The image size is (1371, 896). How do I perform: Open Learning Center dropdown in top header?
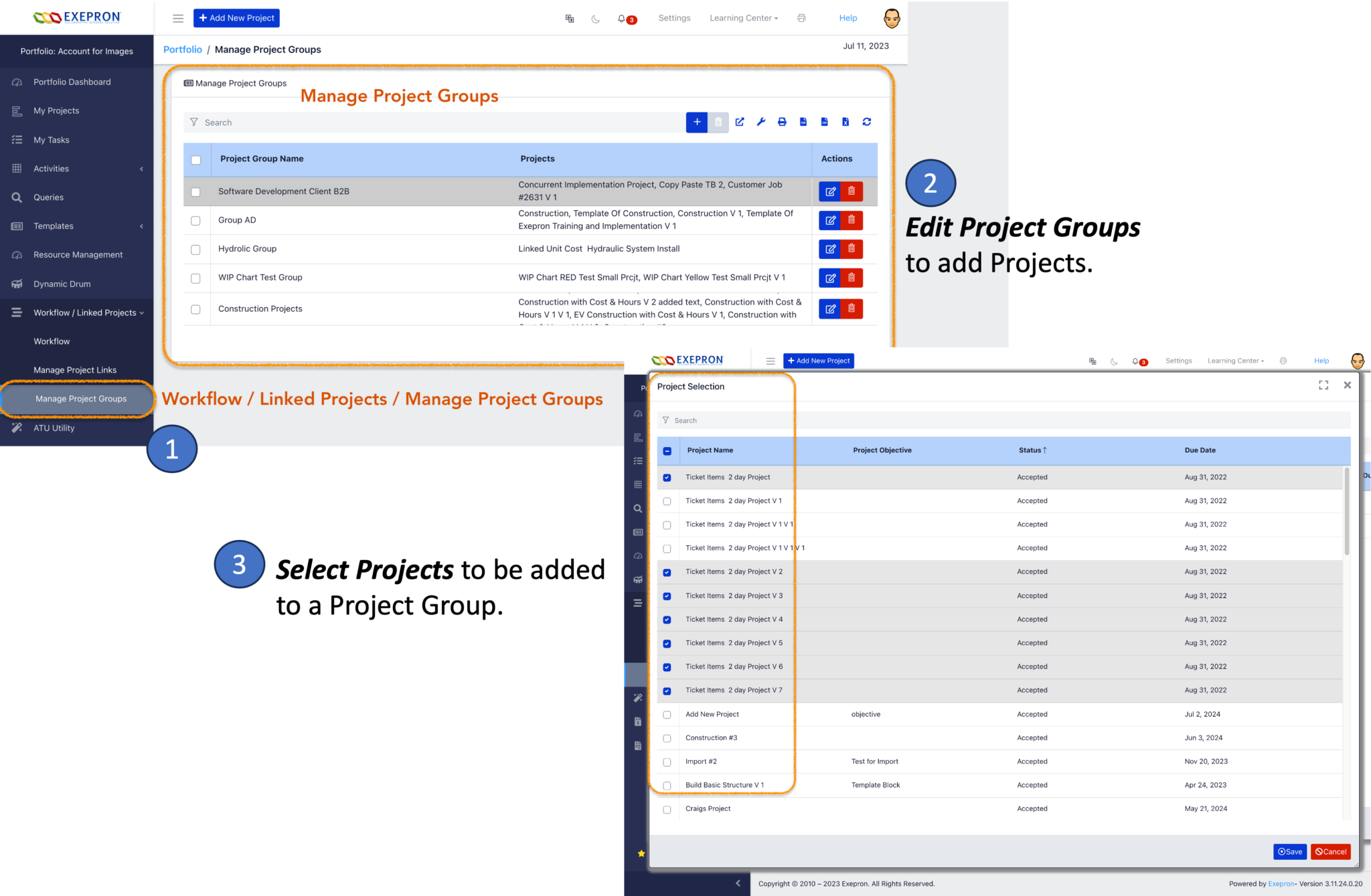[744, 18]
